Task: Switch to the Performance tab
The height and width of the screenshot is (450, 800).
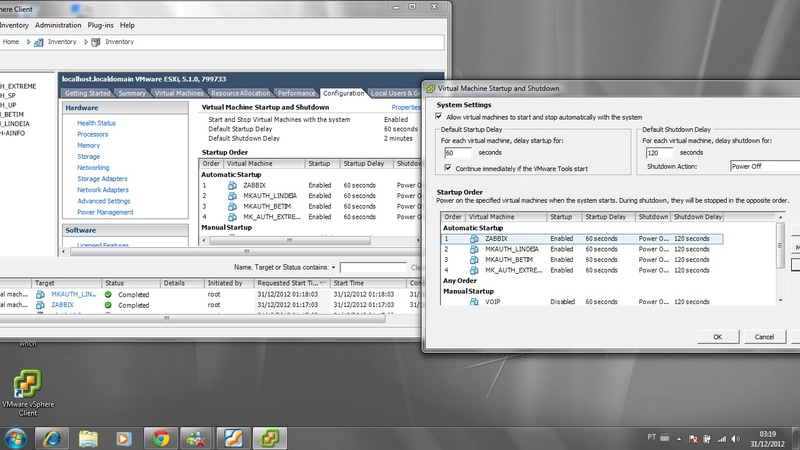Action: pyautogui.click(x=296, y=93)
